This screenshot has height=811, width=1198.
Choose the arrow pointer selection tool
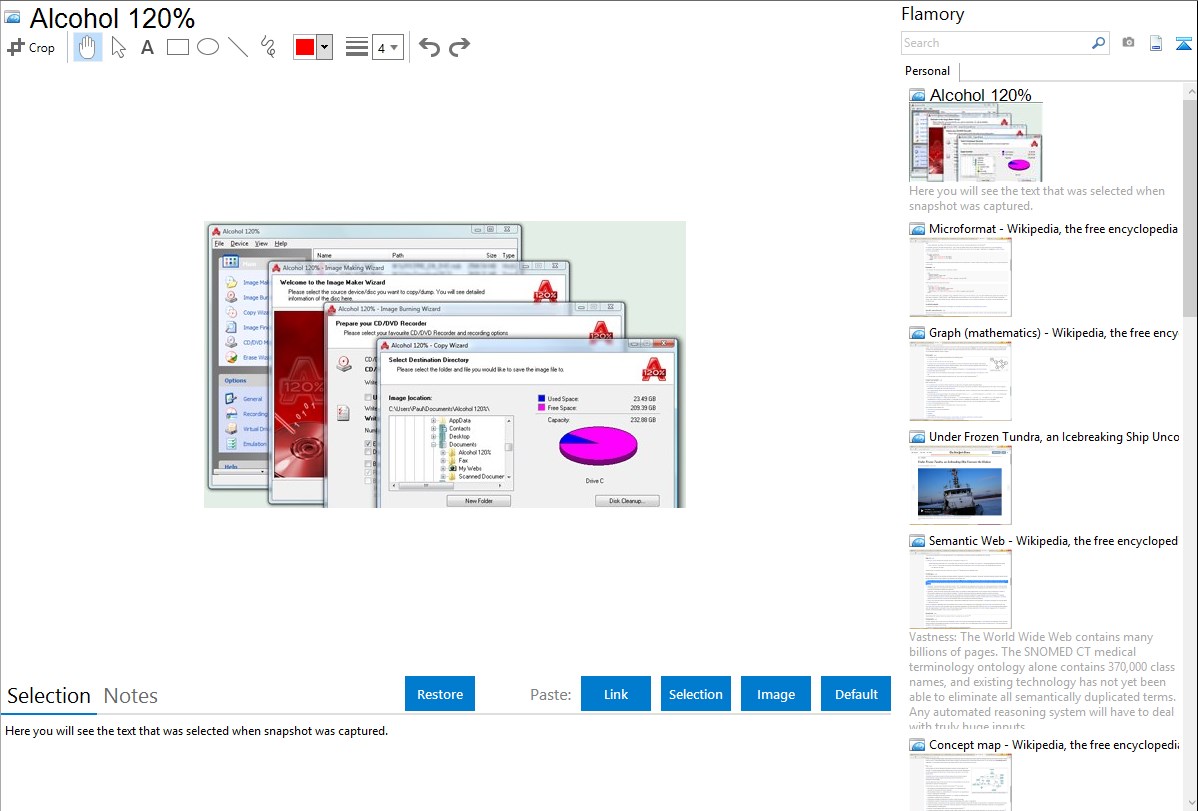(x=118, y=47)
